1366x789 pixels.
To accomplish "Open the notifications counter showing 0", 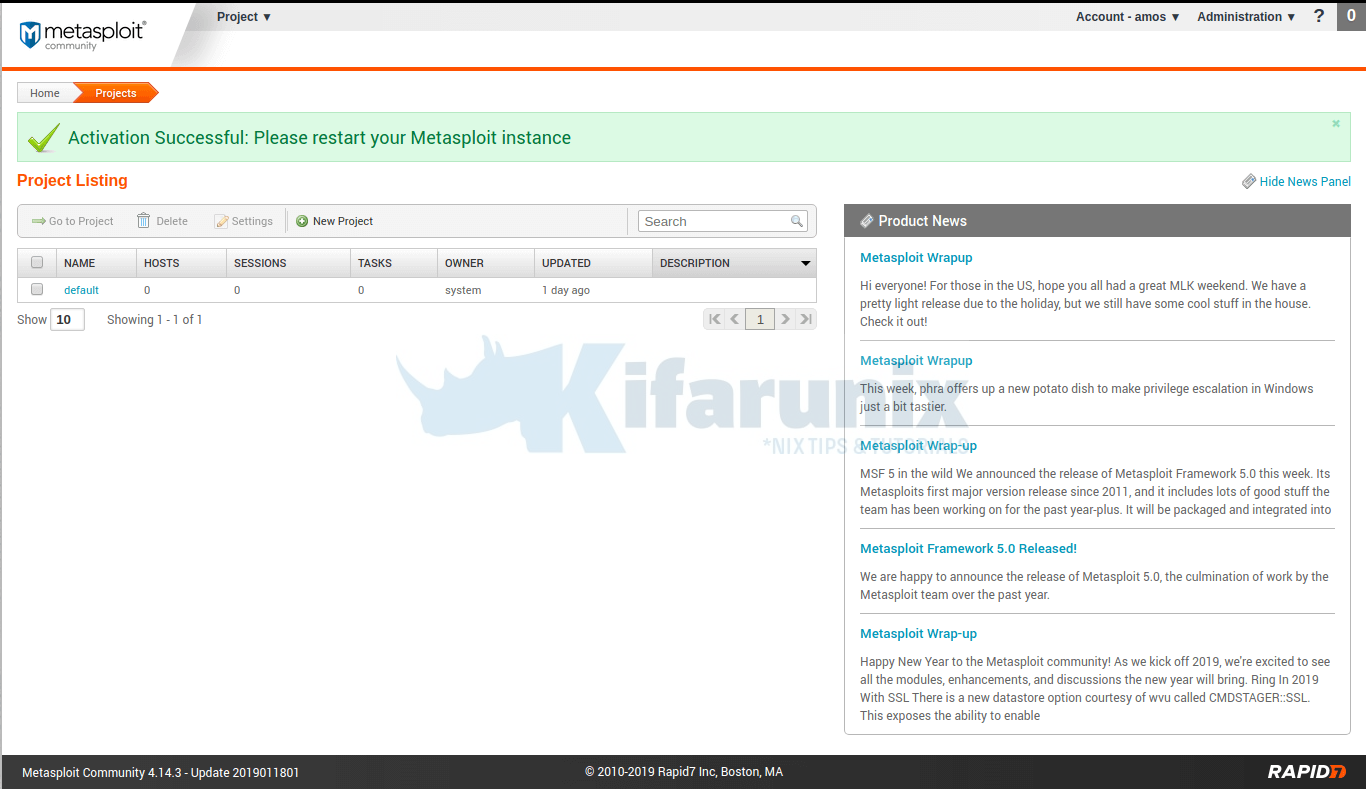I will click(x=1351, y=15).
